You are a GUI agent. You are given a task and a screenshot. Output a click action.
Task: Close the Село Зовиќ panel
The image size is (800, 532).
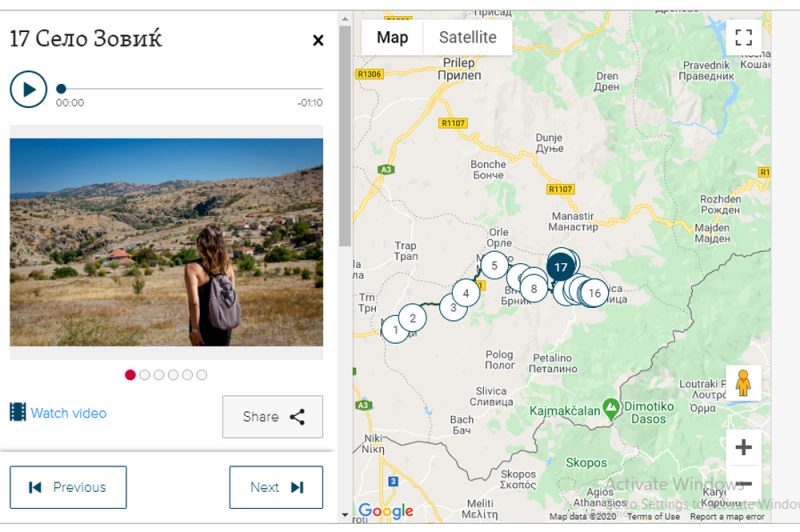(318, 40)
